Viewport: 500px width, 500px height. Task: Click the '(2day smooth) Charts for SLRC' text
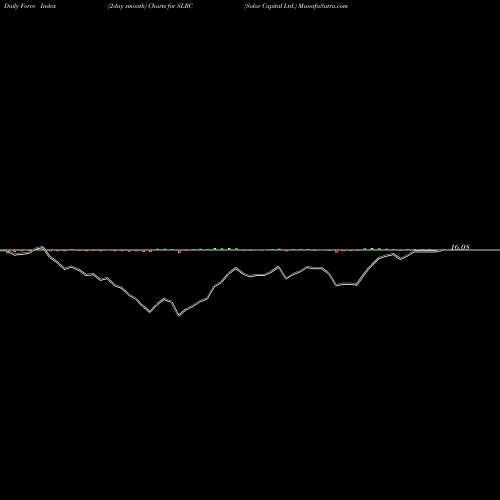pos(150,6)
